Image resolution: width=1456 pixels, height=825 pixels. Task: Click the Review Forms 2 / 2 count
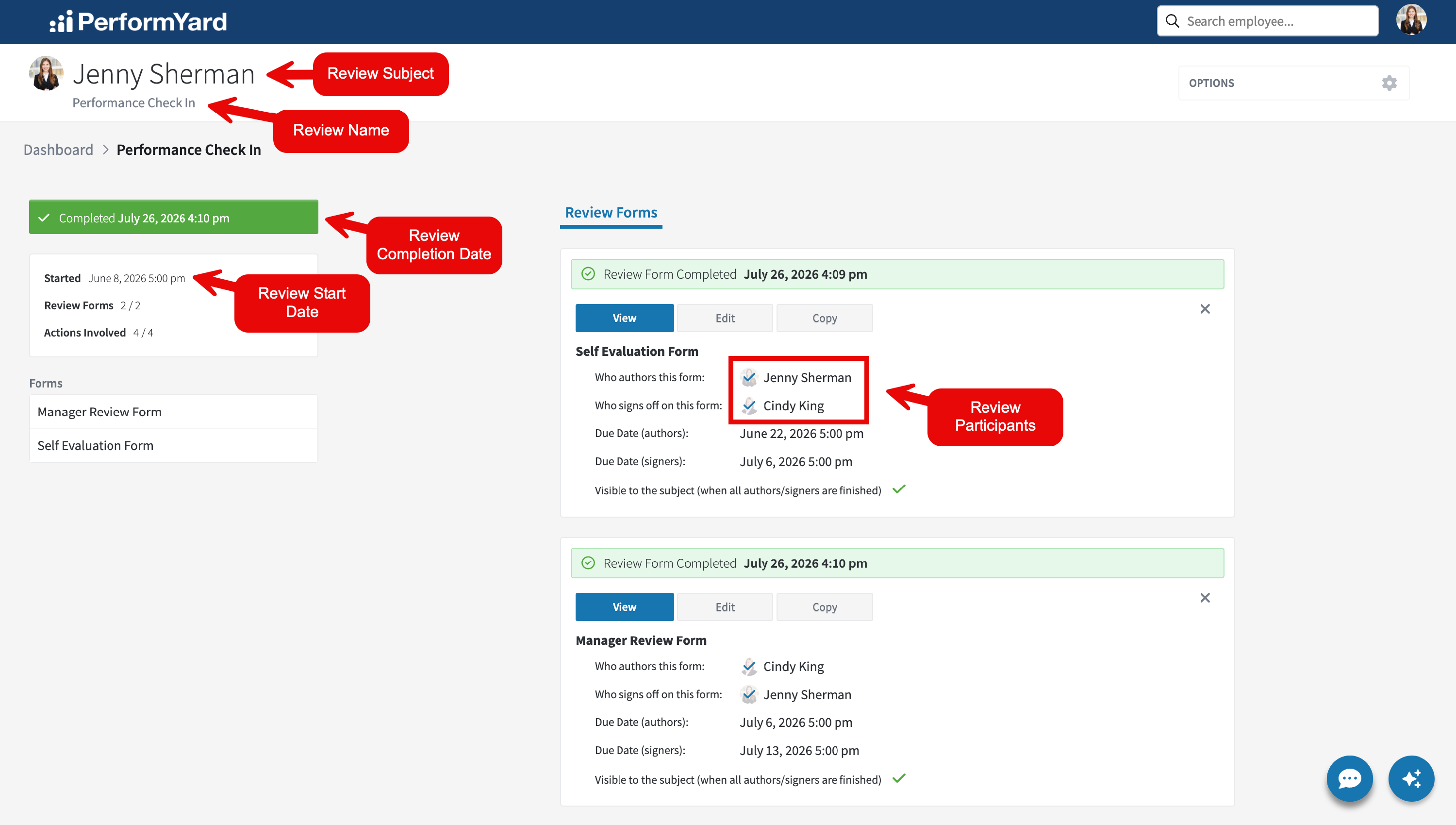pos(130,305)
